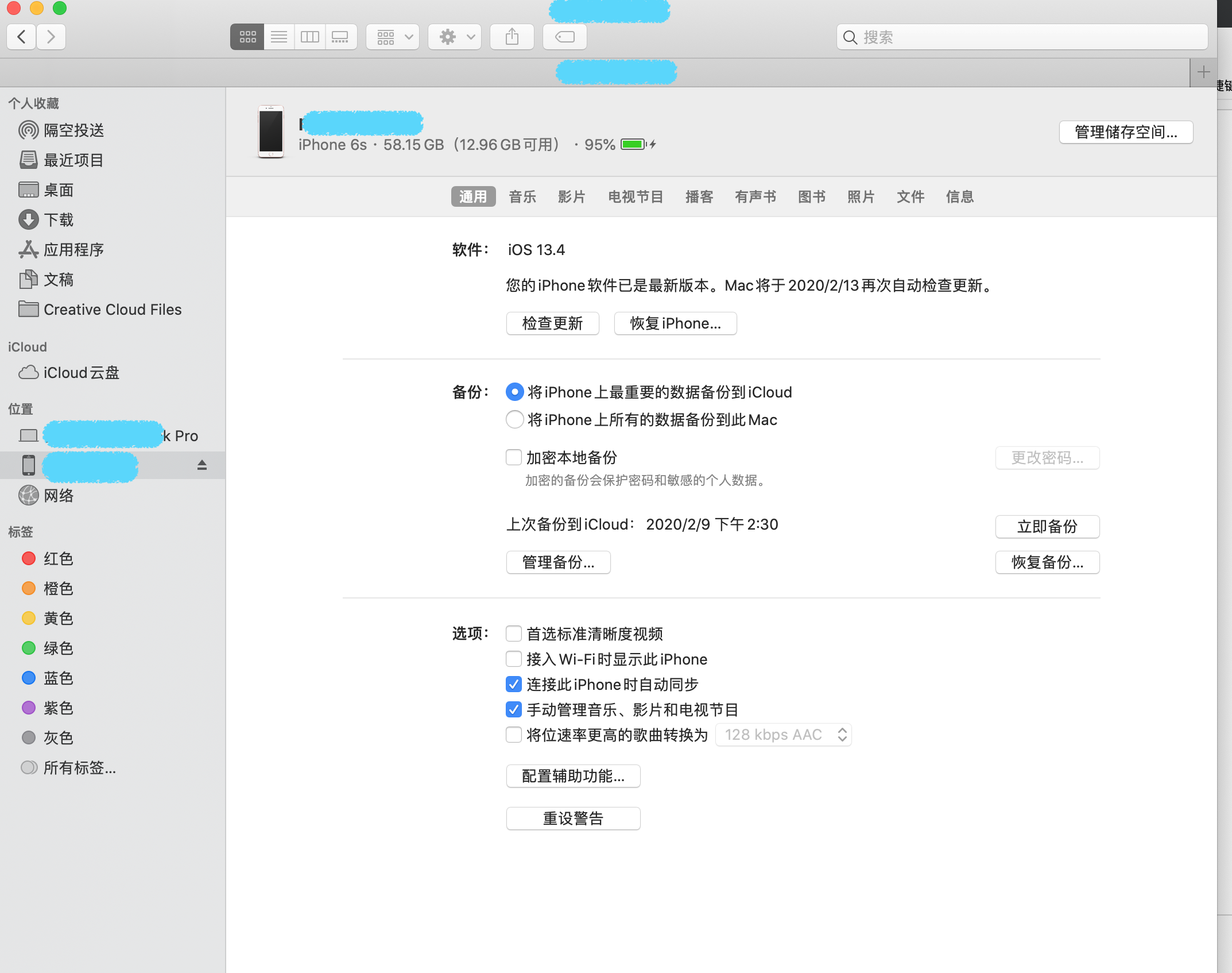Screen dimensions: 1232x973
Task: Eject the iPhone from the sidebar
Action: pos(202,465)
